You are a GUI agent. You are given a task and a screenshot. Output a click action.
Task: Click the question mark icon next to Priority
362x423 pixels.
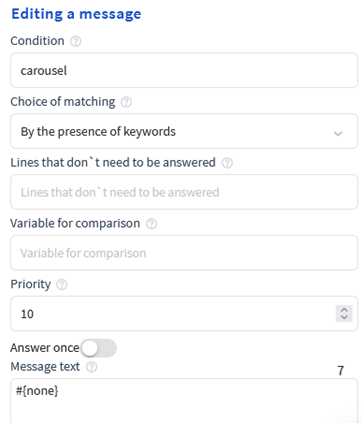click(62, 285)
